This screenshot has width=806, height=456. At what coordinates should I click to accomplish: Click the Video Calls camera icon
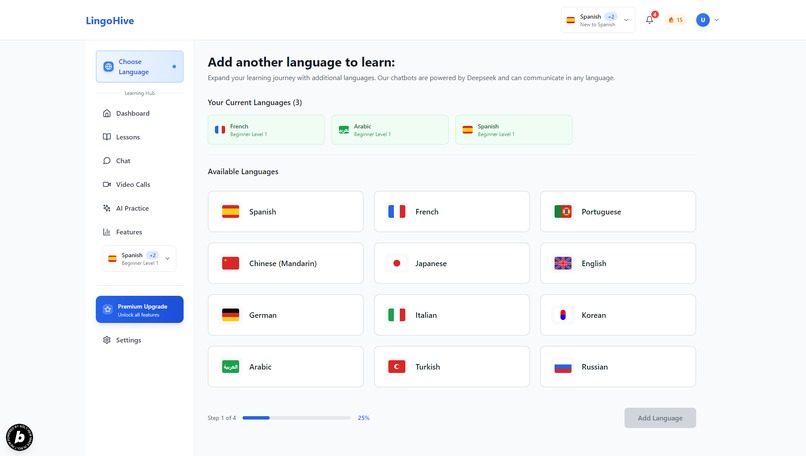click(x=106, y=184)
